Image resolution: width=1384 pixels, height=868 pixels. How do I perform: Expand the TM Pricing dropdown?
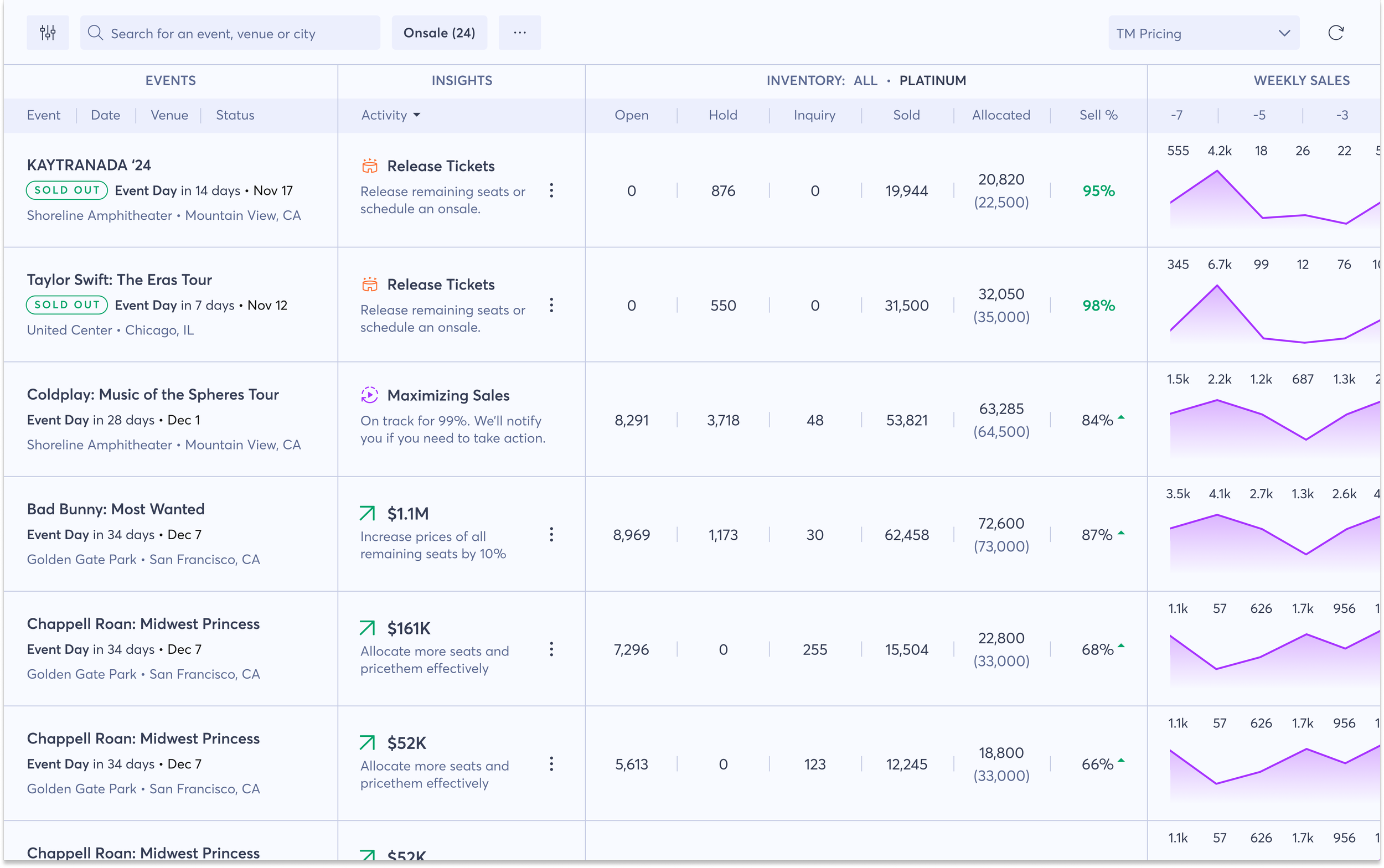[1203, 33]
